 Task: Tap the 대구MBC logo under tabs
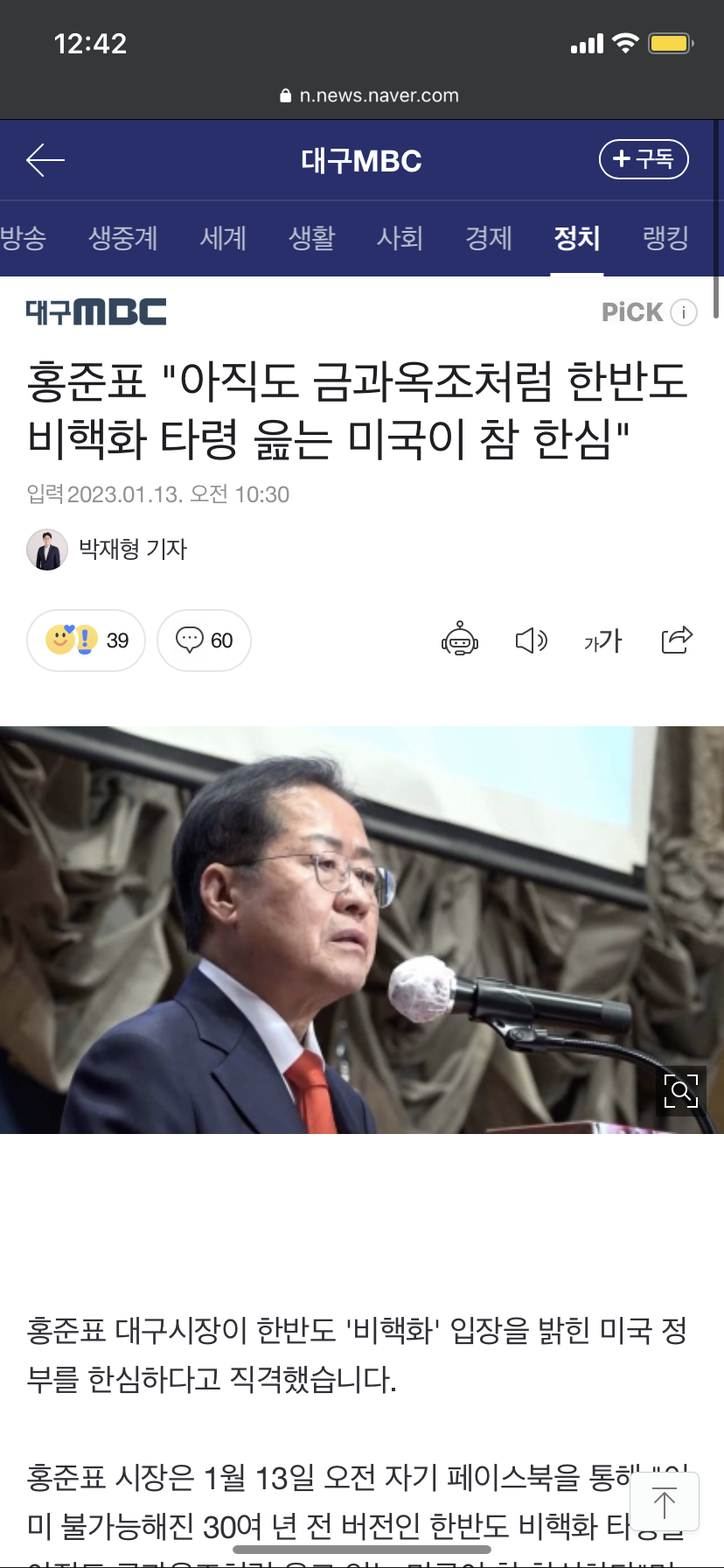tap(96, 311)
